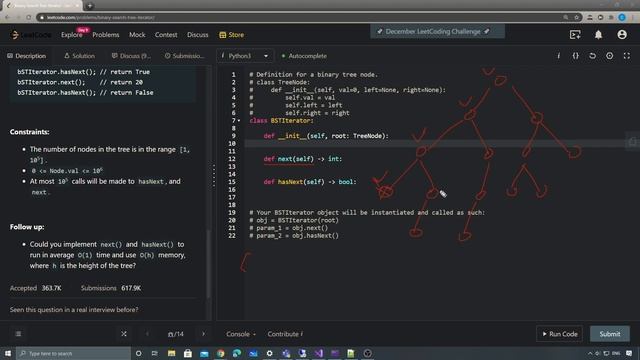Open editor settings icon
Screen dimensions: 640x360
[609, 56]
